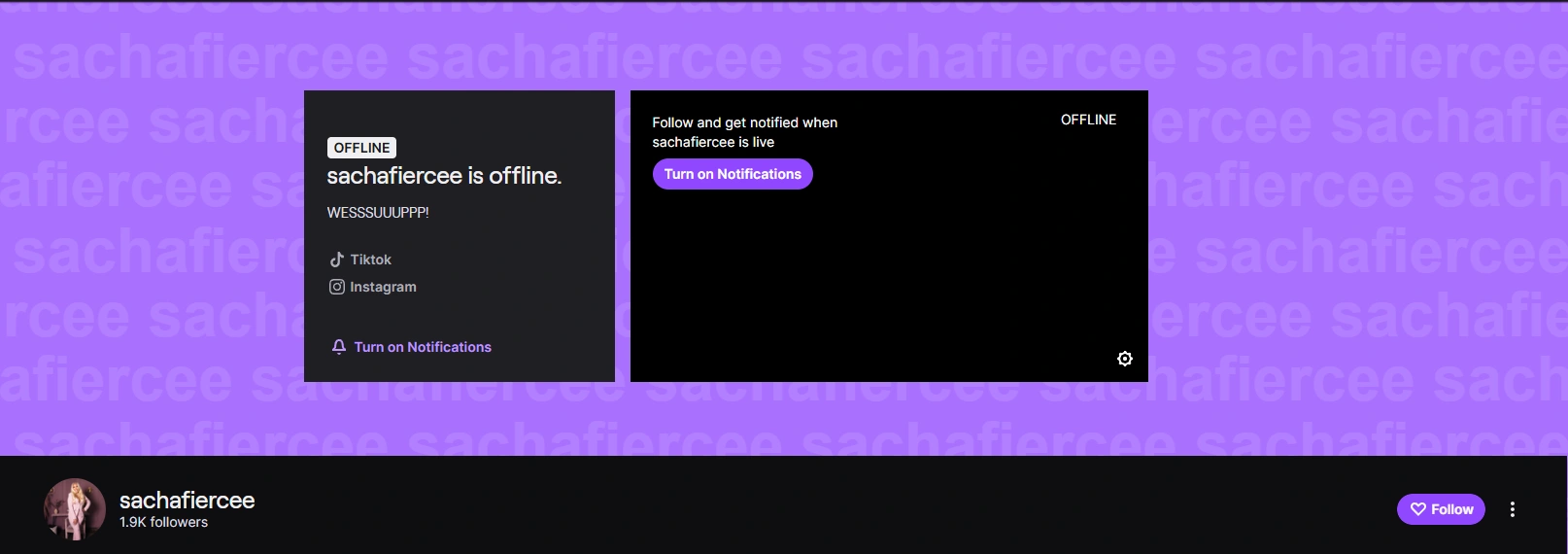Click the purple Turn on Notifications button

point(733,174)
